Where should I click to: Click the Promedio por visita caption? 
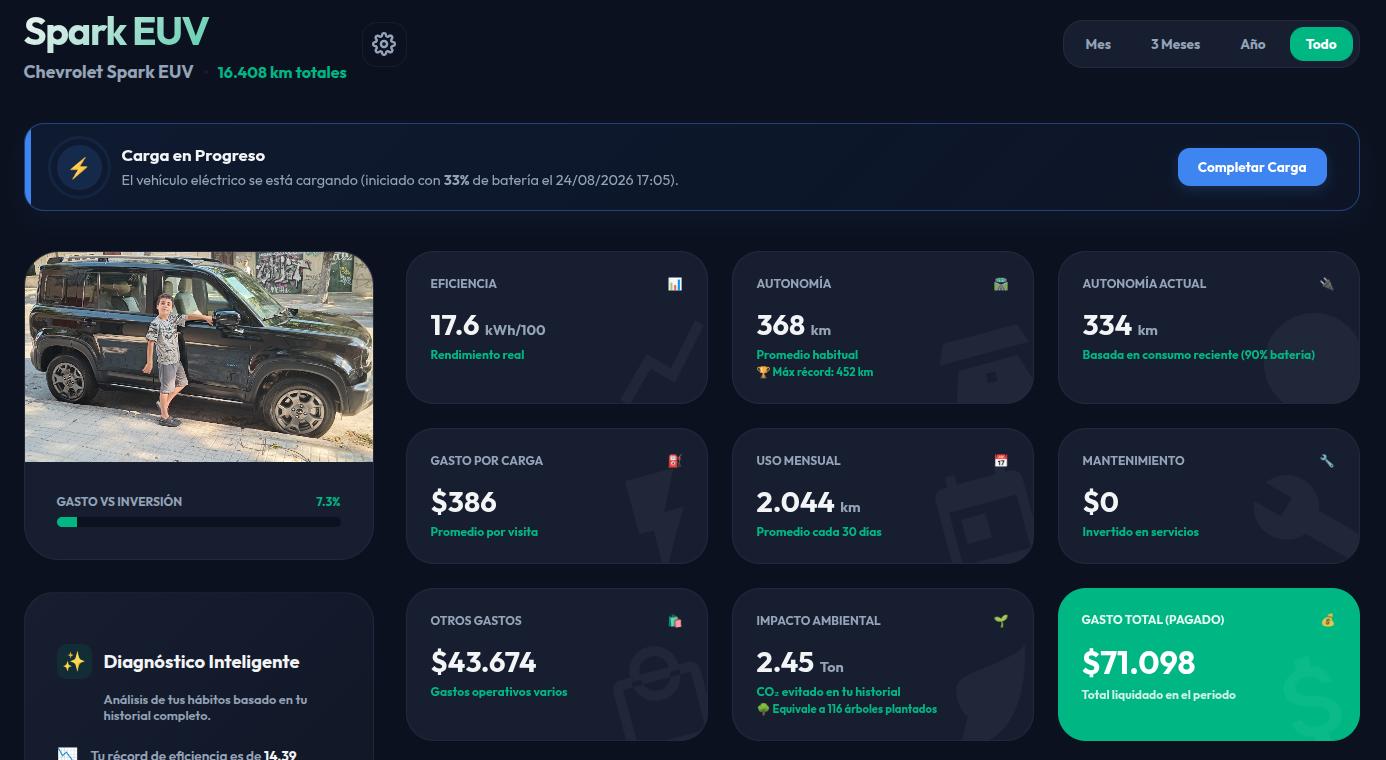click(484, 532)
